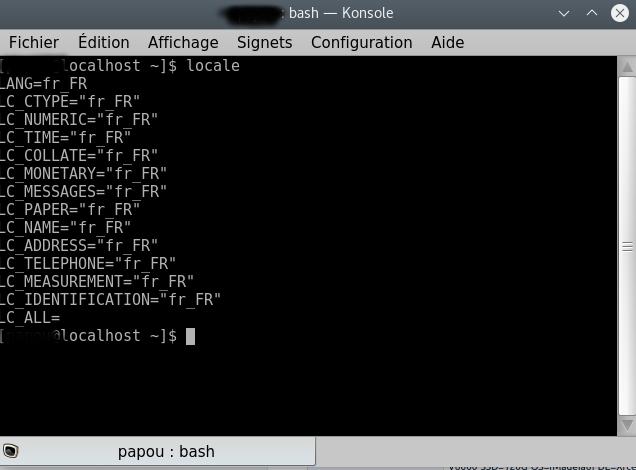Click the LC_MONETARY="fr_FR" line
636x470 pixels.
(83, 173)
